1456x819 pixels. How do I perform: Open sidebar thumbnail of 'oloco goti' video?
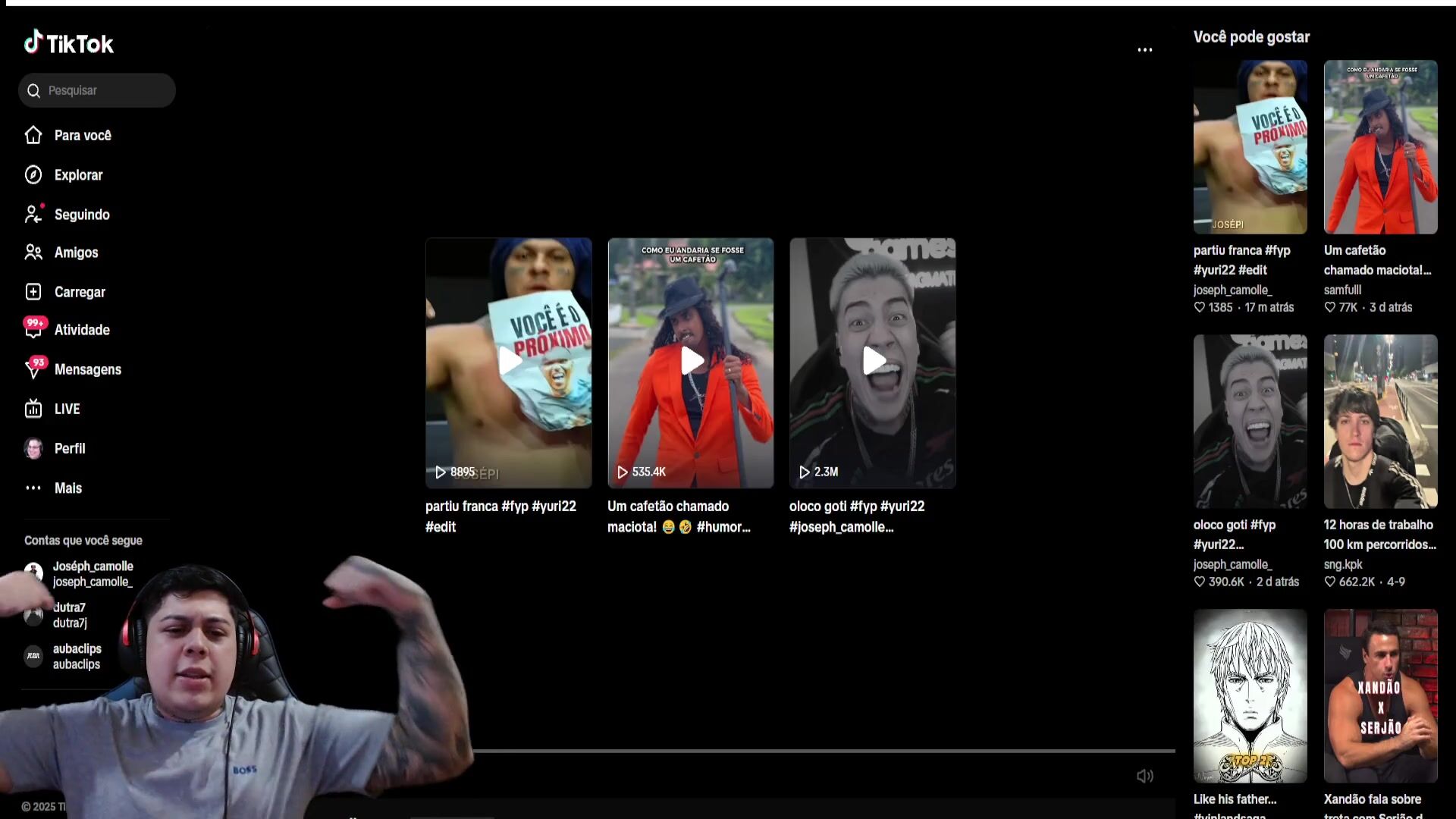(x=1250, y=422)
